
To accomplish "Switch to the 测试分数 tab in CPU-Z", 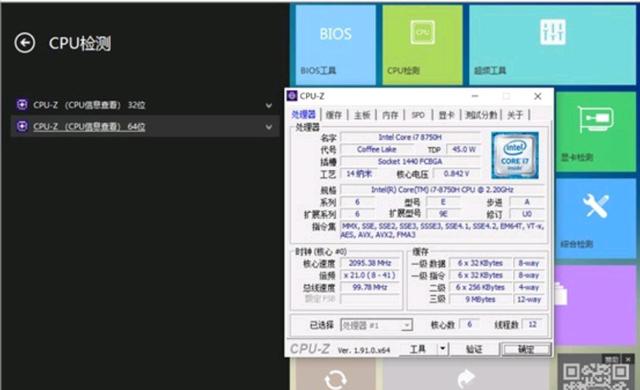I will (481, 115).
